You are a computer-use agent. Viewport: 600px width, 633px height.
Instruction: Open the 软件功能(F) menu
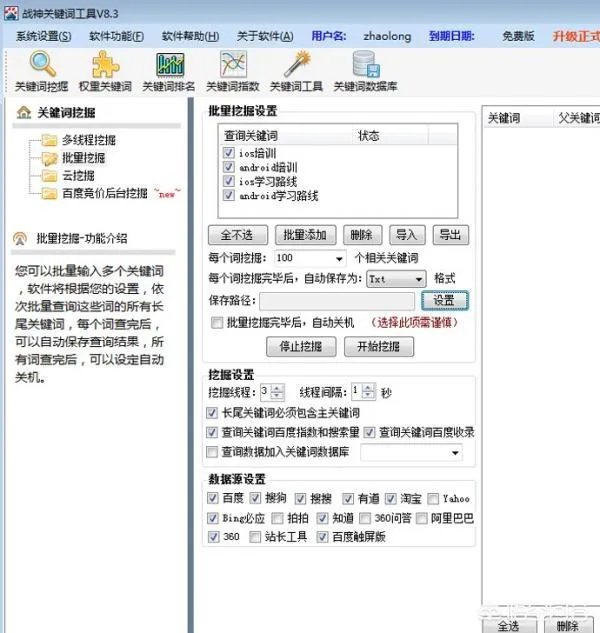[x=116, y=36]
